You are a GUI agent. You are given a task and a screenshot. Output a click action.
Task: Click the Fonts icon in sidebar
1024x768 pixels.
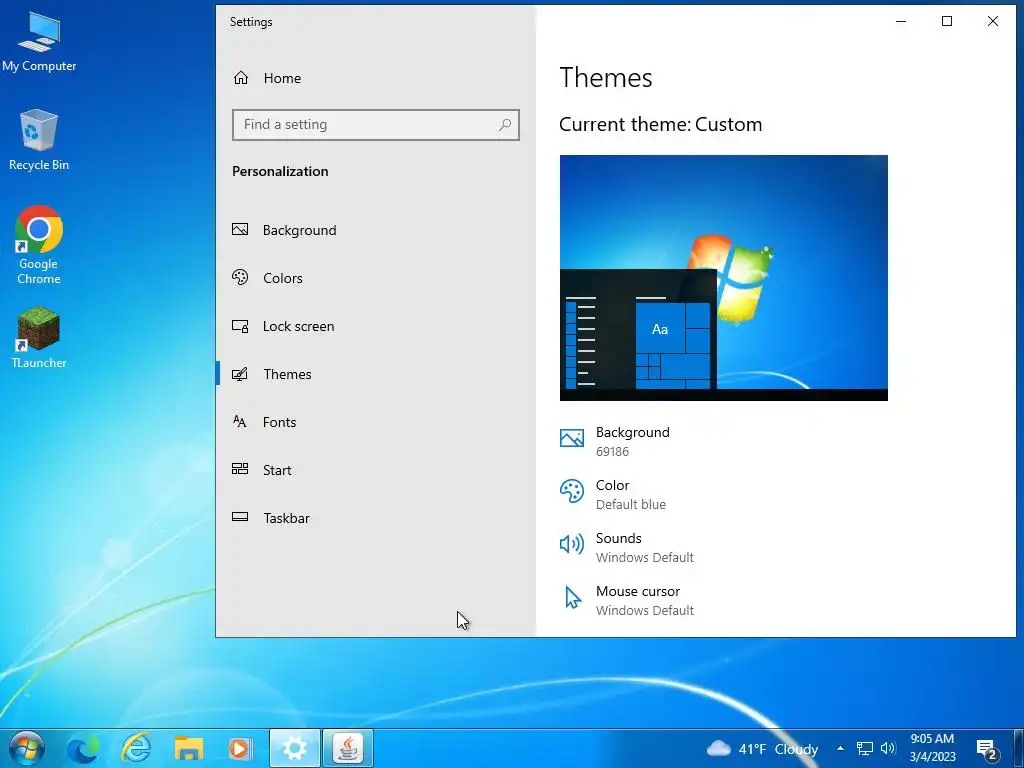coord(240,421)
